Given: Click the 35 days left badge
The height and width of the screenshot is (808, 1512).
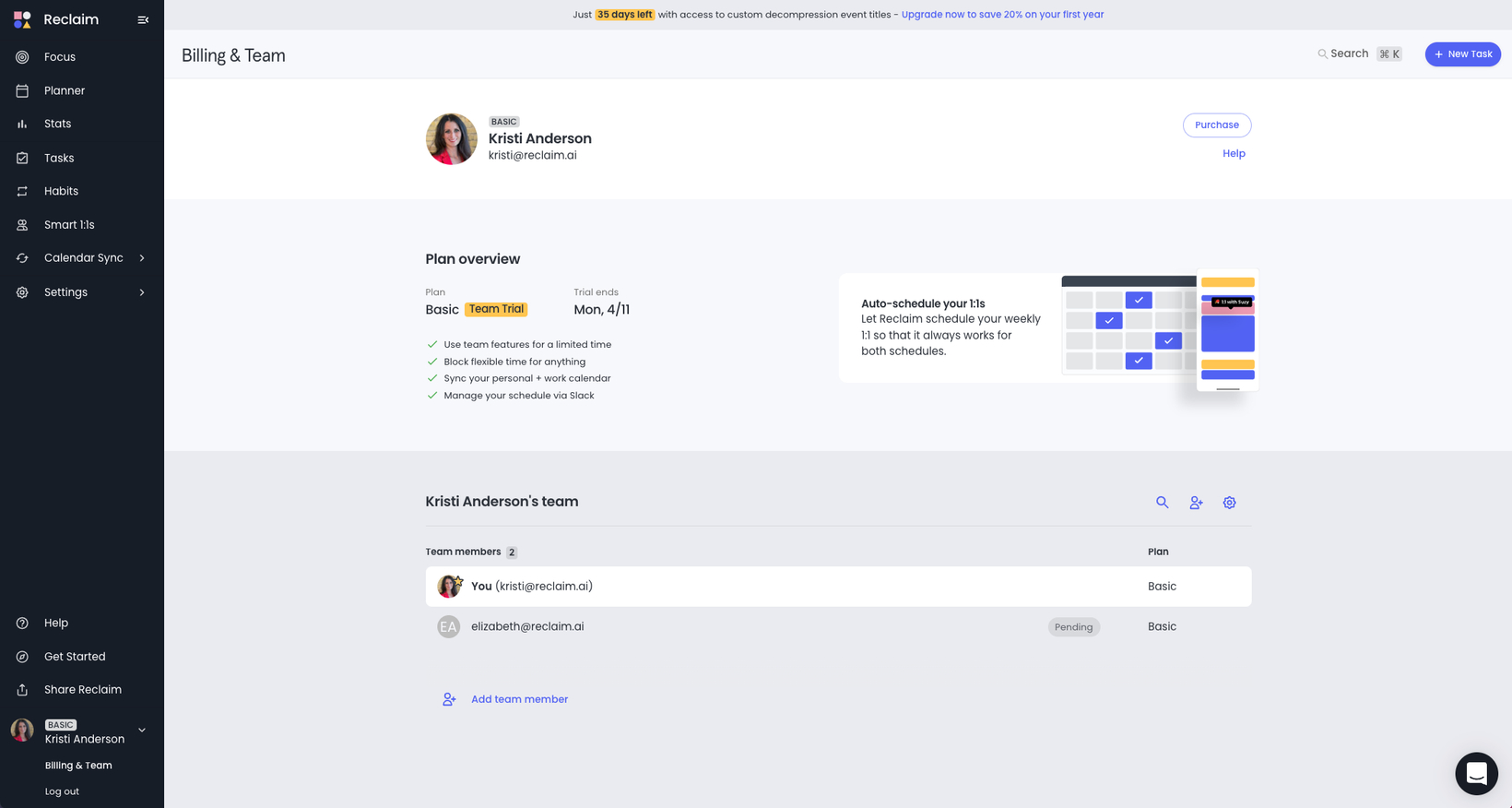Looking at the screenshot, I should 624,15.
